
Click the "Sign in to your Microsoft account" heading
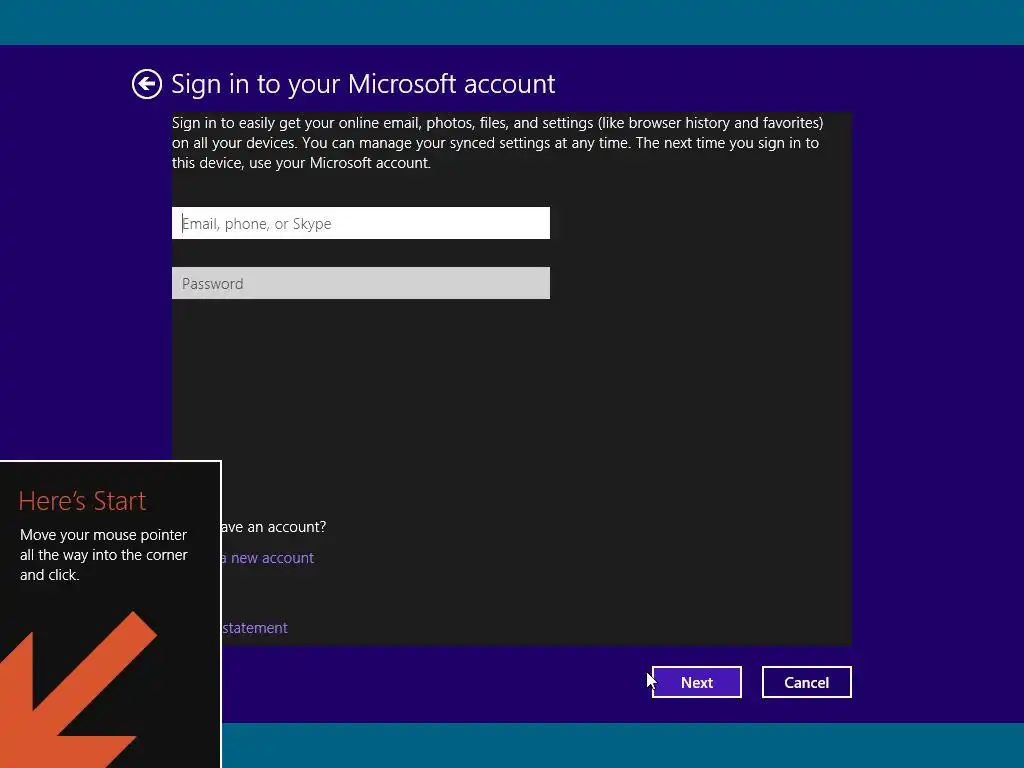pyautogui.click(x=363, y=84)
